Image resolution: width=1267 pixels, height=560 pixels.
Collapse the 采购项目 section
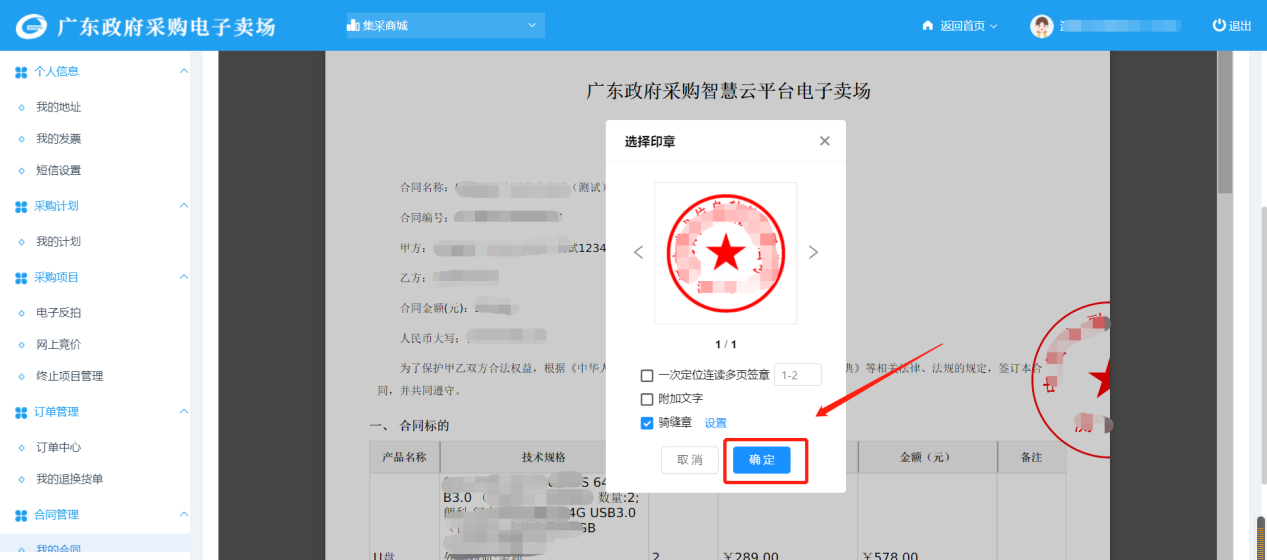183,276
